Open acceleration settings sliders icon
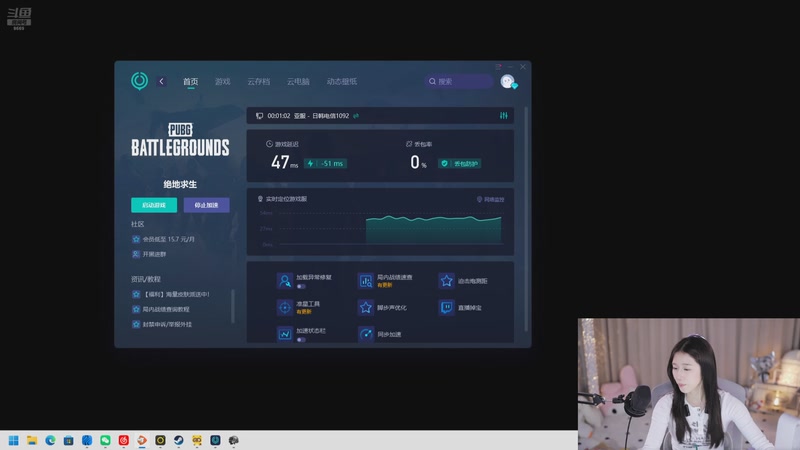800x450 pixels. (x=504, y=116)
